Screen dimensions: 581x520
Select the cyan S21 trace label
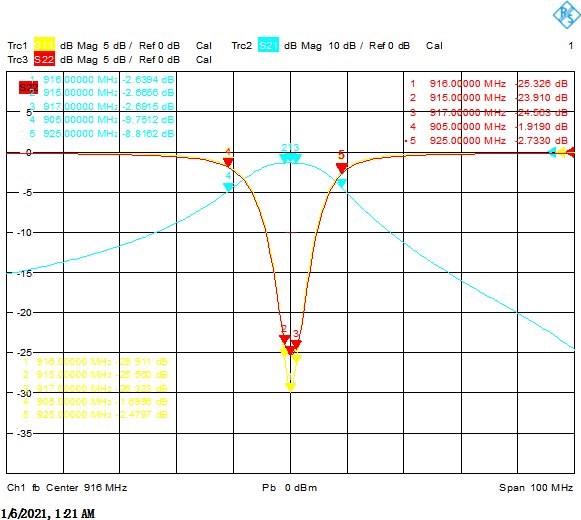268,46
